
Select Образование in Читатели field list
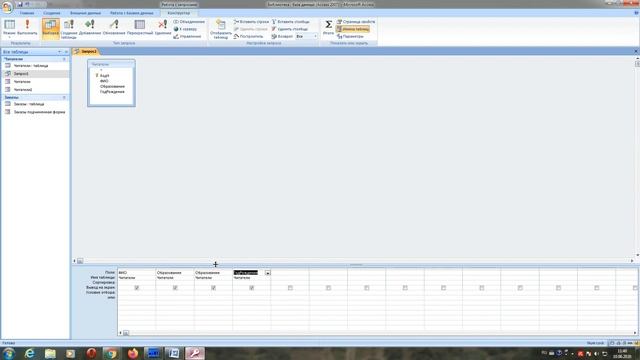point(113,87)
